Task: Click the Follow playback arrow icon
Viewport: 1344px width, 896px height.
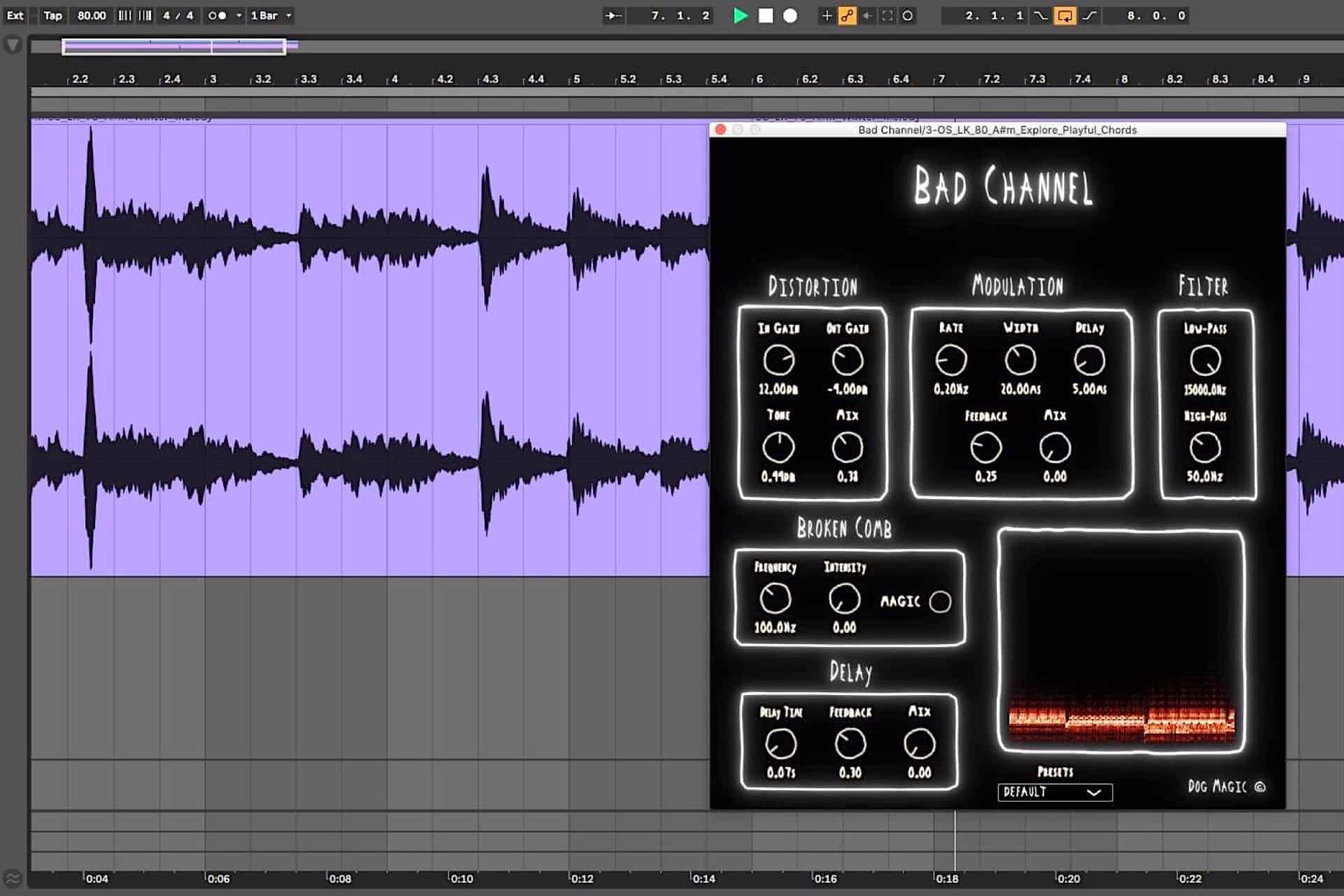Action: 613,15
